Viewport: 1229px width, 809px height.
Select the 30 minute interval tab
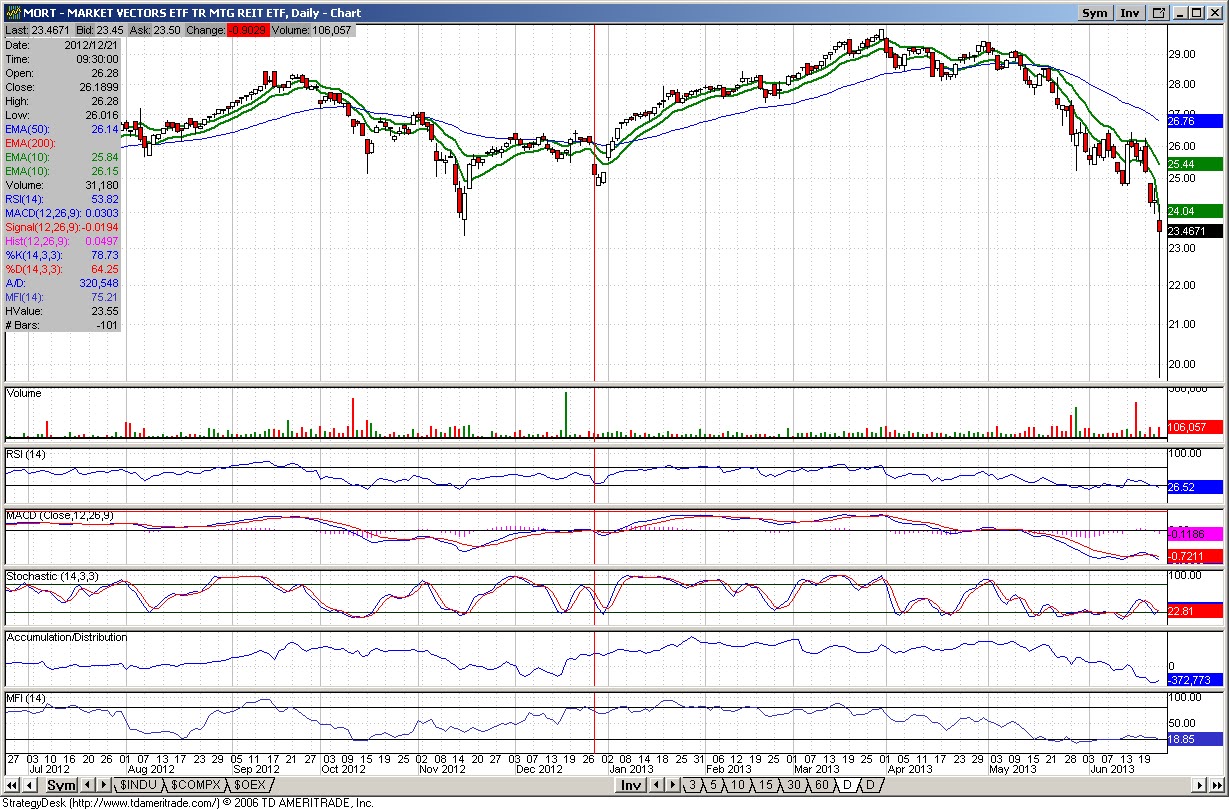point(793,786)
